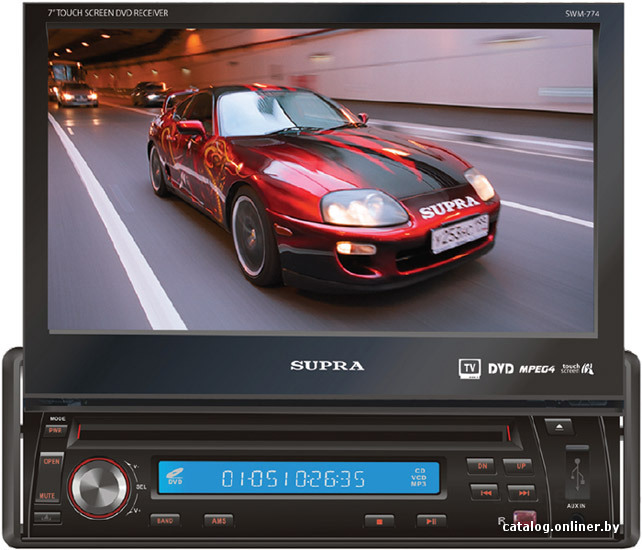Tap the UP button
This screenshot has width=642, height=550.
(521, 466)
